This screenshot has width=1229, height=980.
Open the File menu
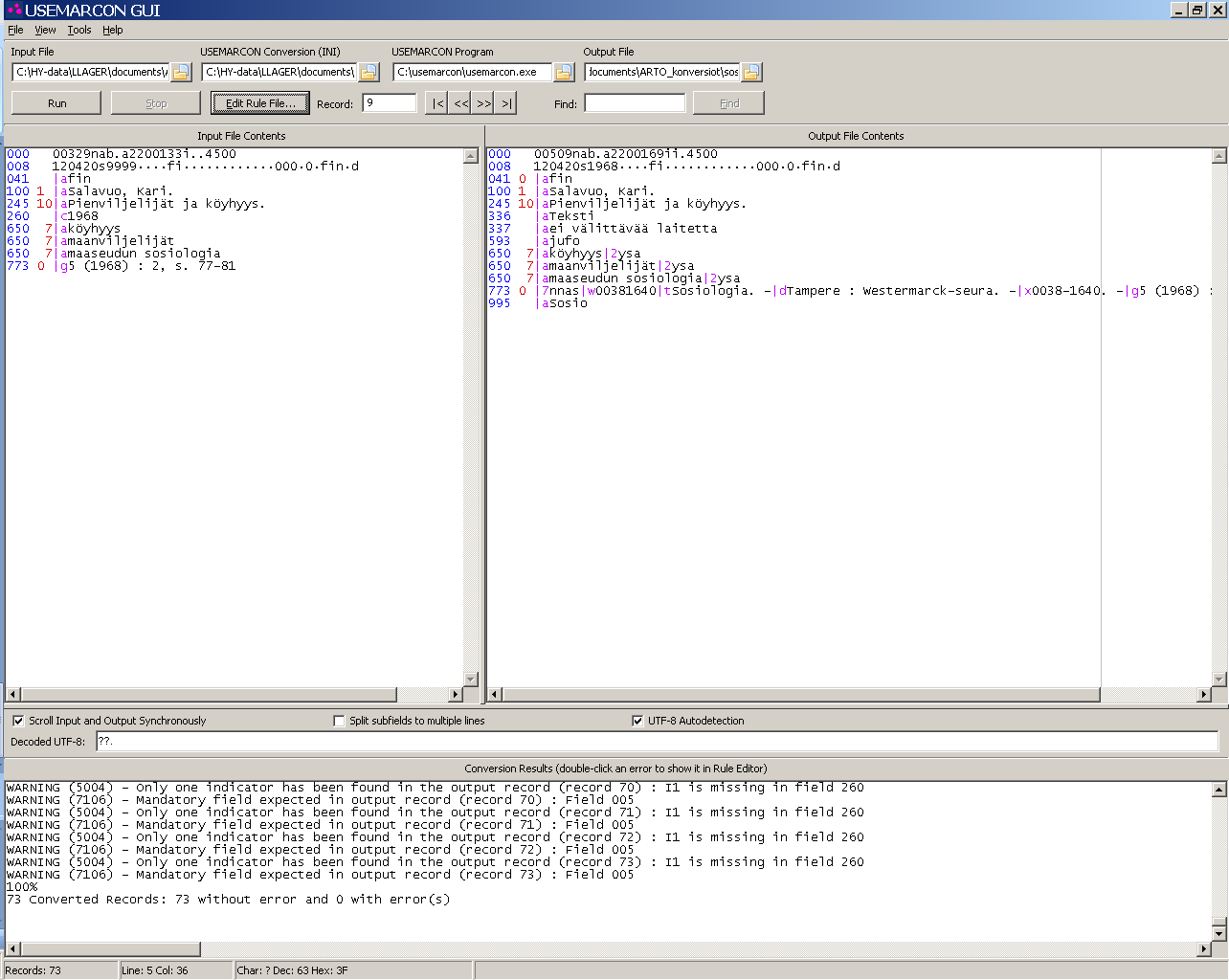[15, 30]
